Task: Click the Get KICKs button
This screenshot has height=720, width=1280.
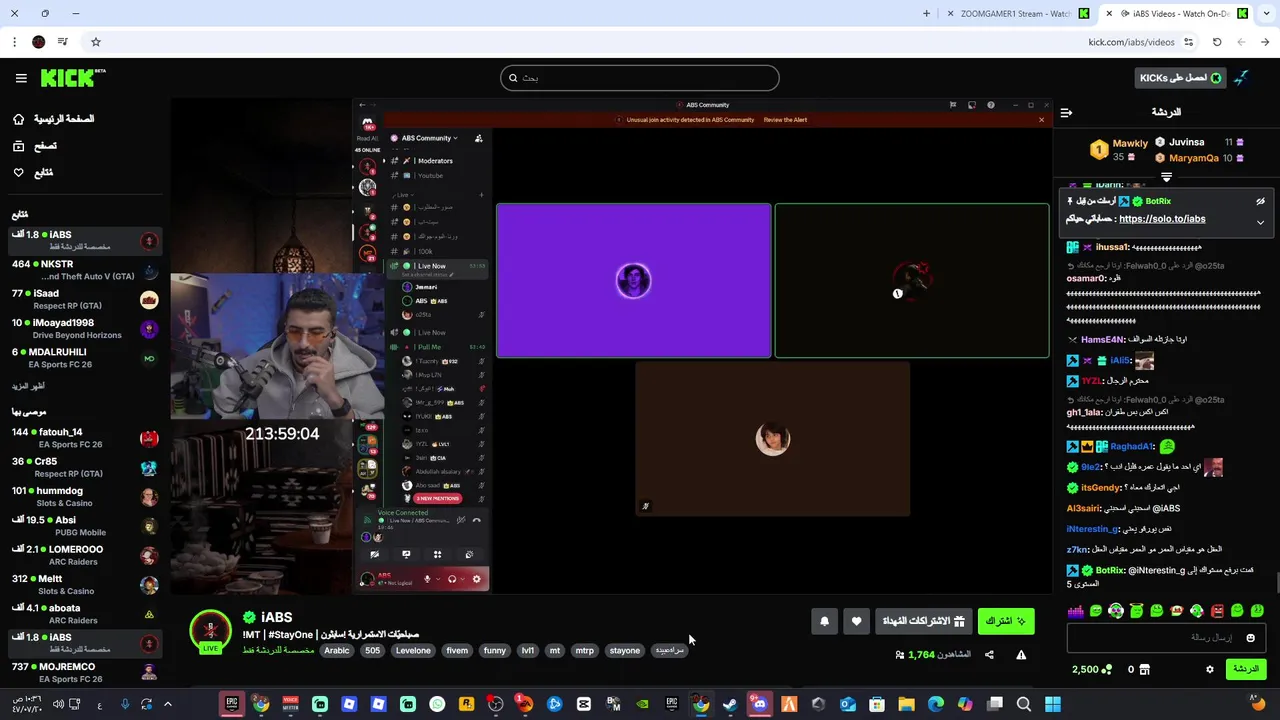Action: tap(1181, 78)
